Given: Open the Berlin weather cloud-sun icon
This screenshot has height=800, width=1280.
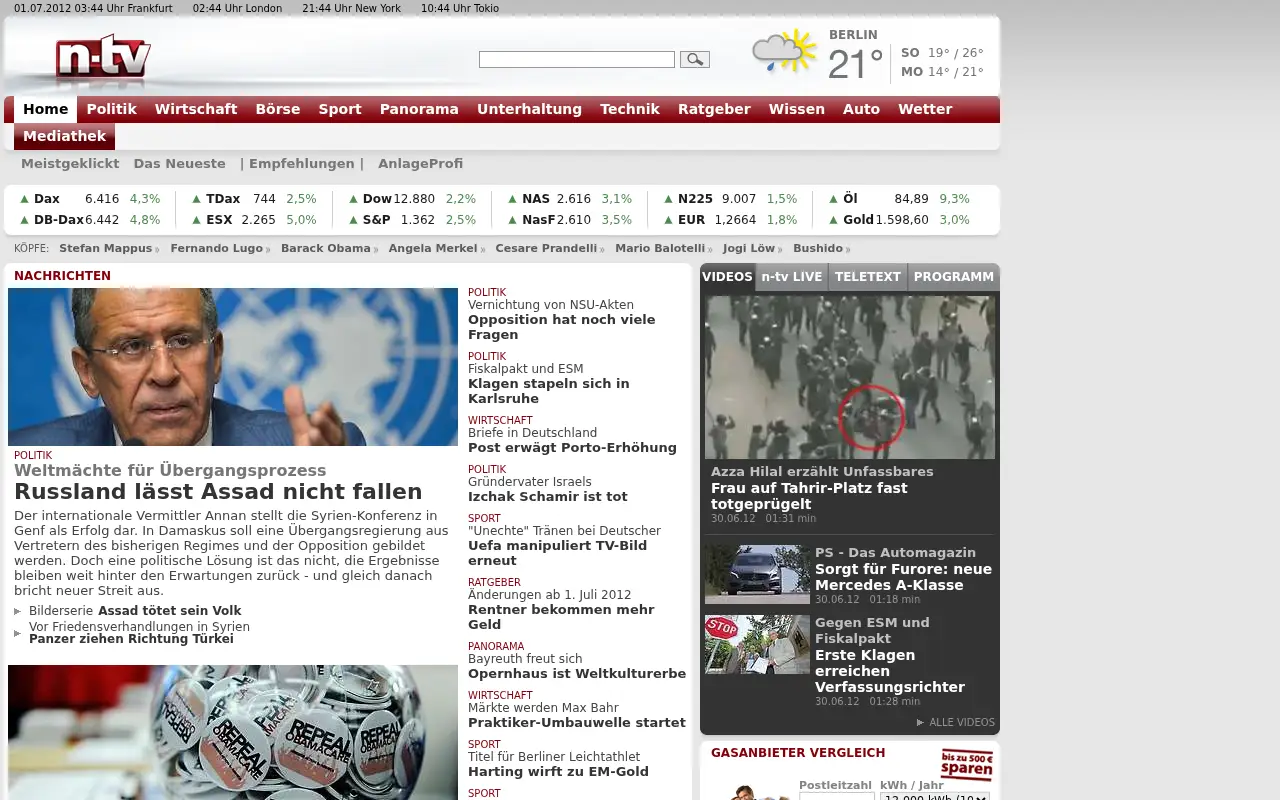Looking at the screenshot, I should 784,52.
